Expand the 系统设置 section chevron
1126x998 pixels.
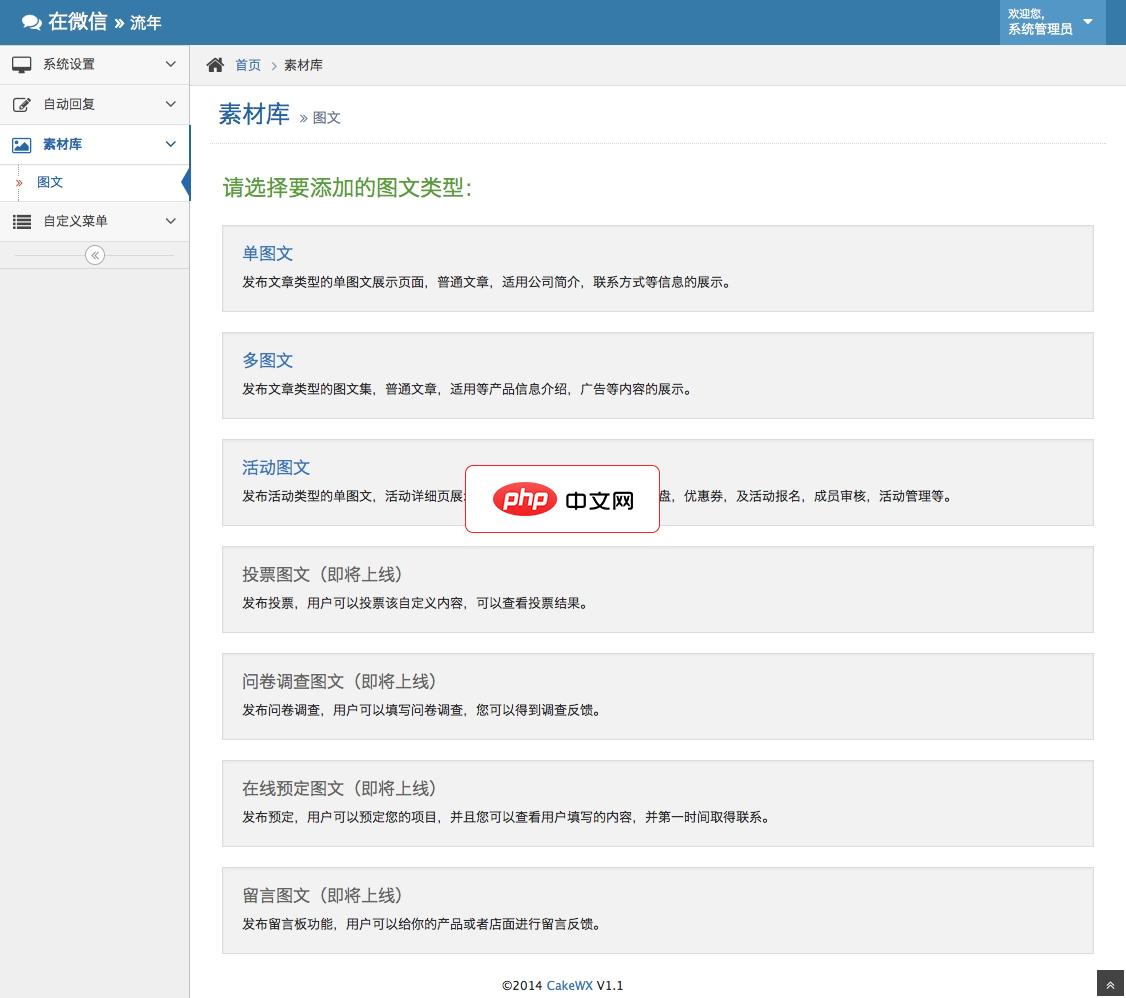(x=170, y=64)
